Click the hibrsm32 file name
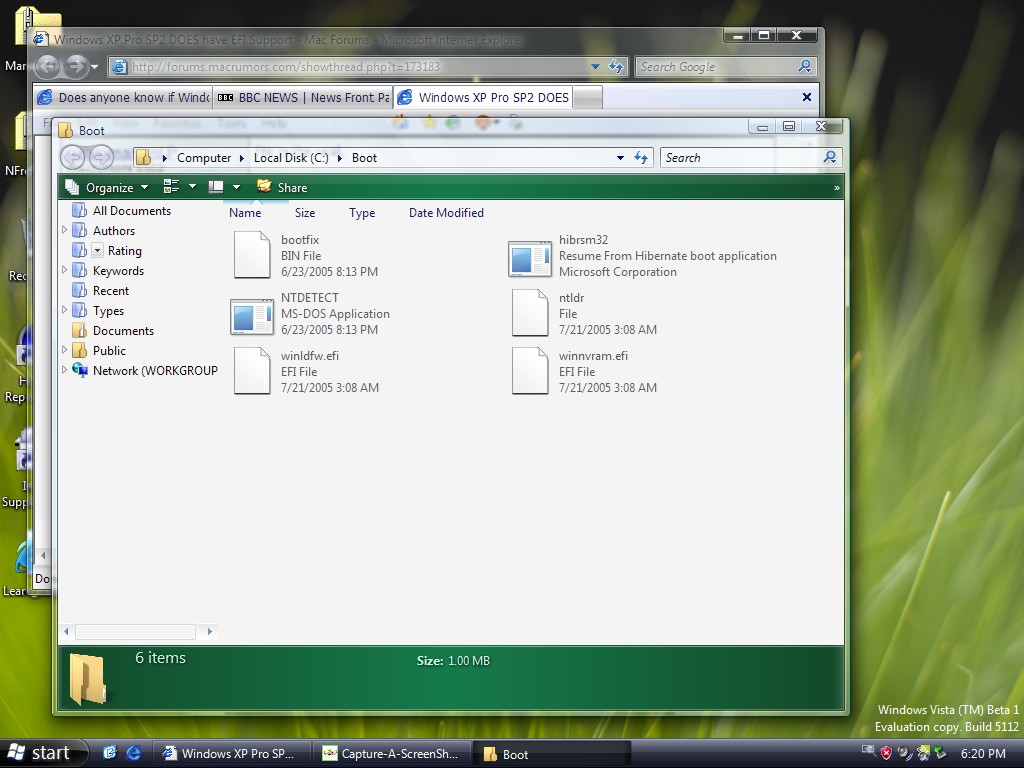The width and height of the screenshot is (1024, 768). (583, 240)
